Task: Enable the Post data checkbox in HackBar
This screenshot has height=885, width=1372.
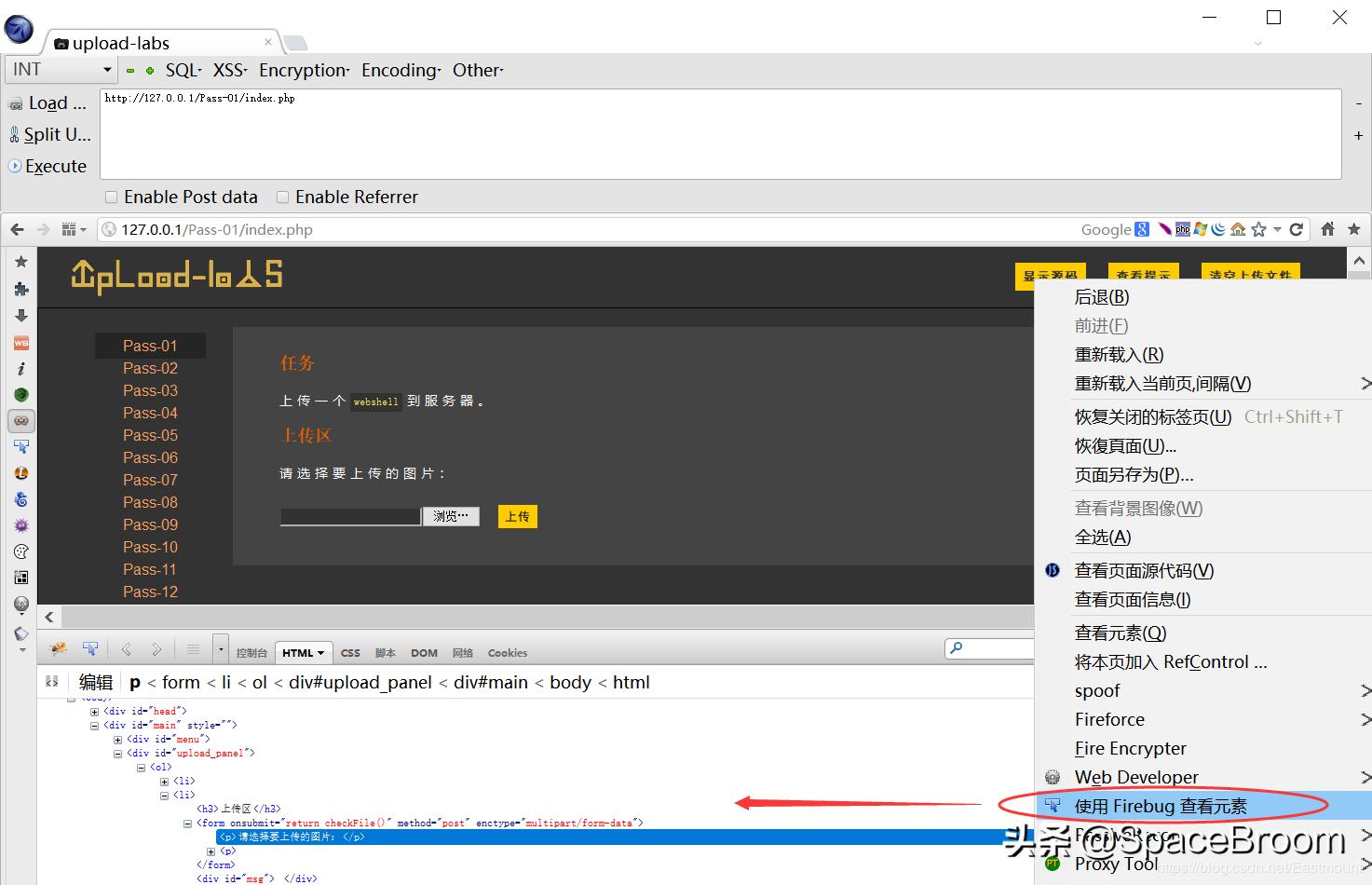Action: click(x=111, y=197)
